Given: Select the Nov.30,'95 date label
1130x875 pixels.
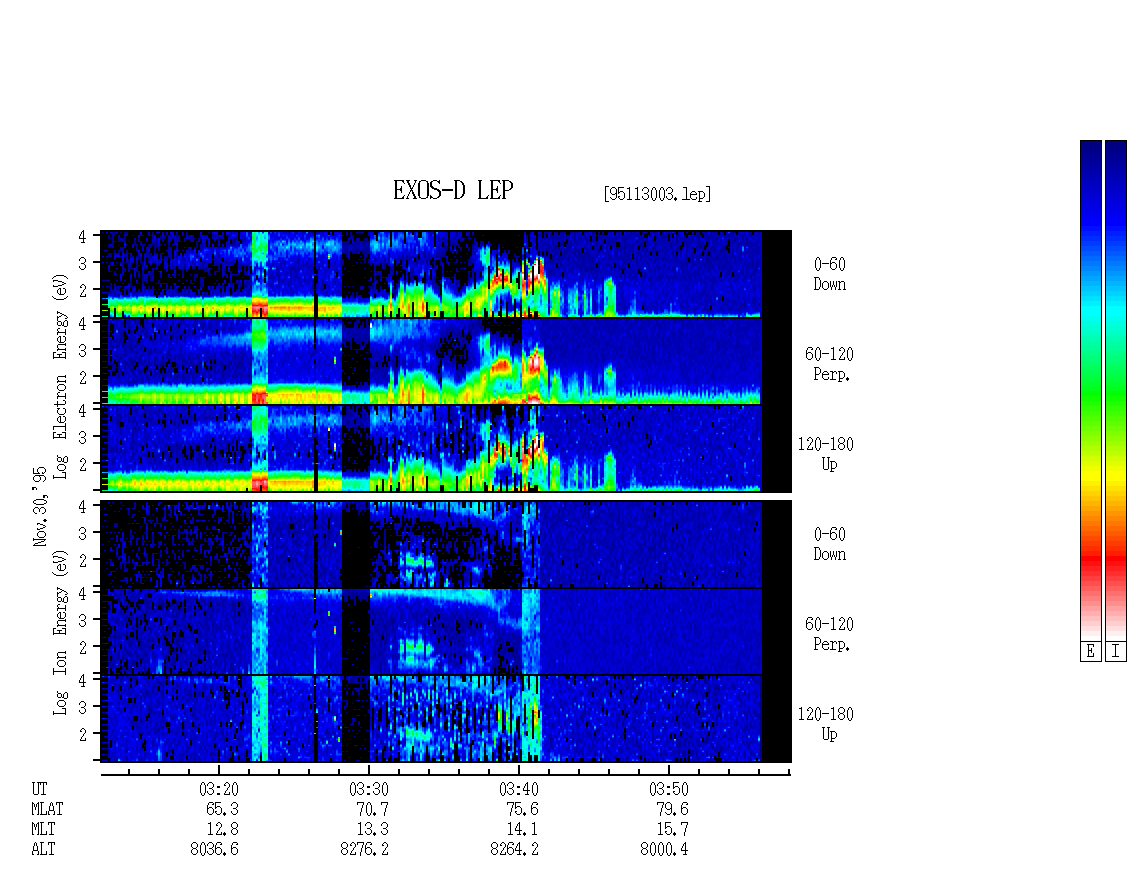Looking at the screenshot, I should tap(40, 507).
